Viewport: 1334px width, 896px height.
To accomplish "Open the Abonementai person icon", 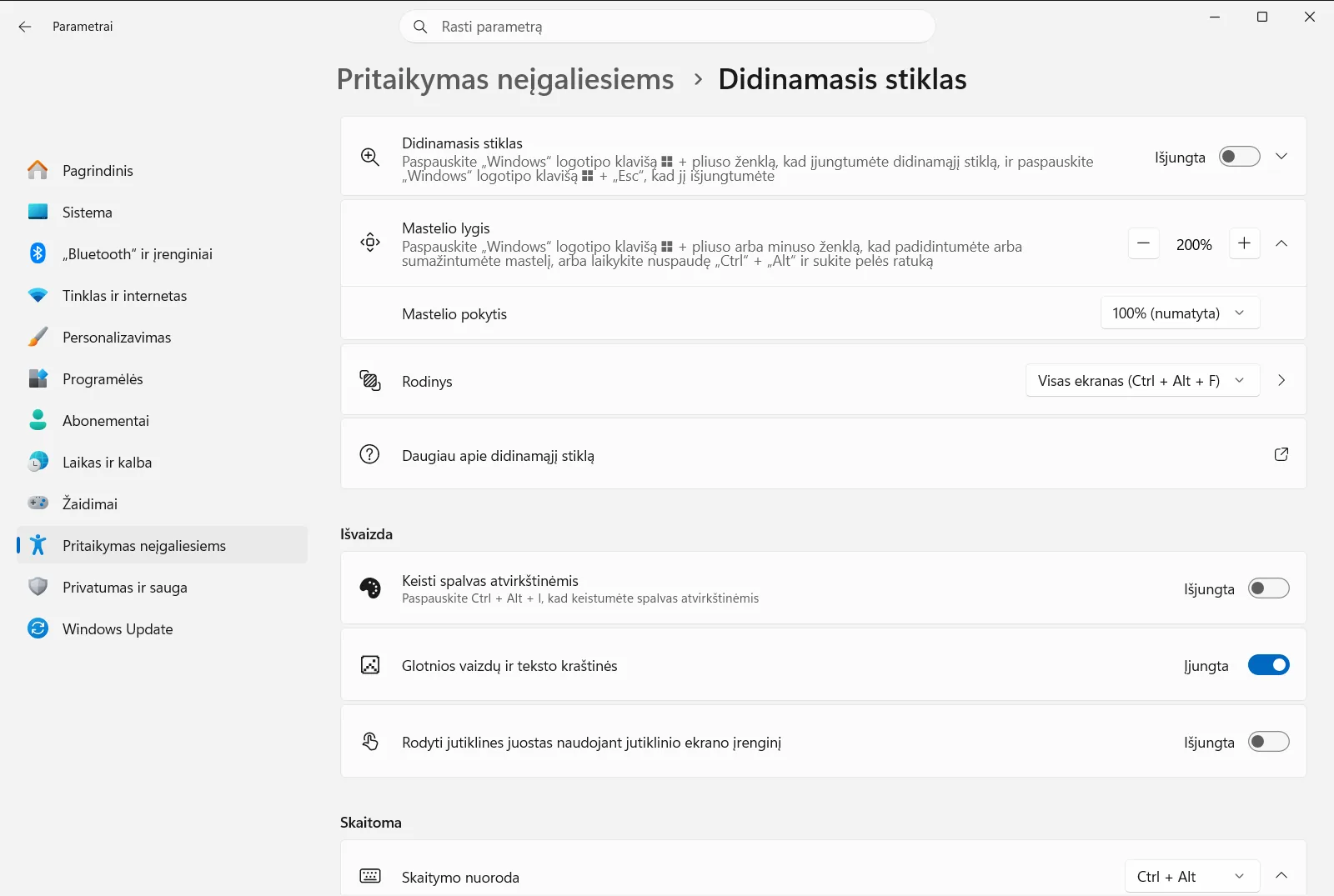I will [38, 420].
